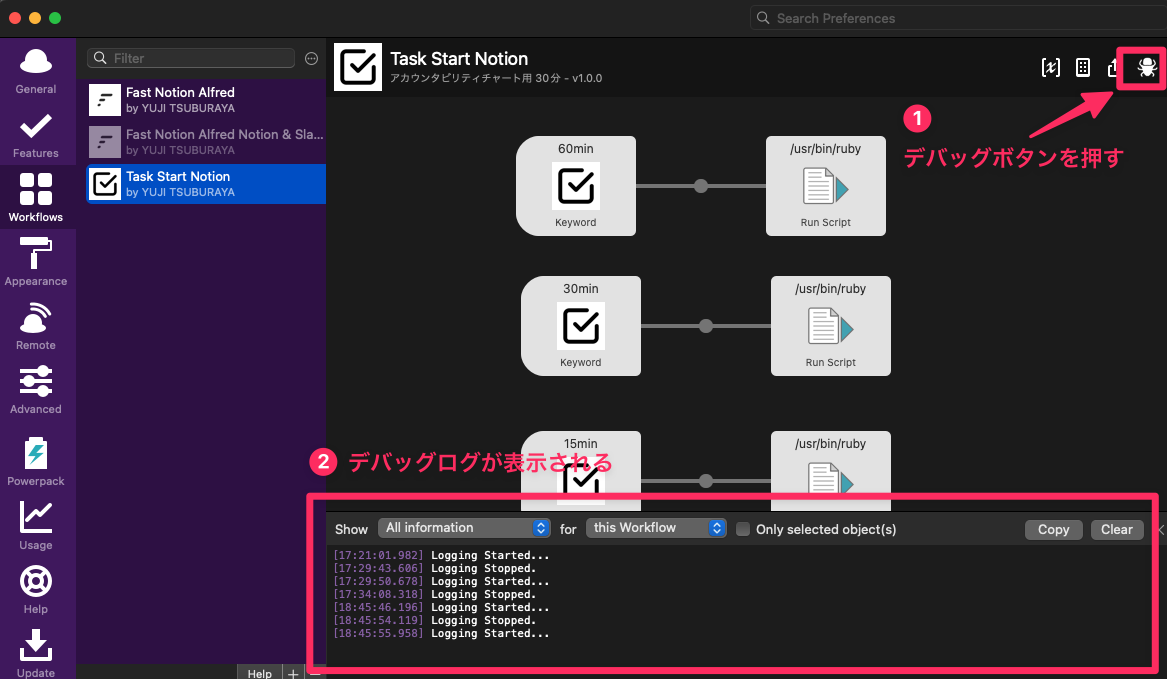The width and height of the screenshot is (1167, 679).
Task: Open the Usage statistics section
Action: point(36,526)
